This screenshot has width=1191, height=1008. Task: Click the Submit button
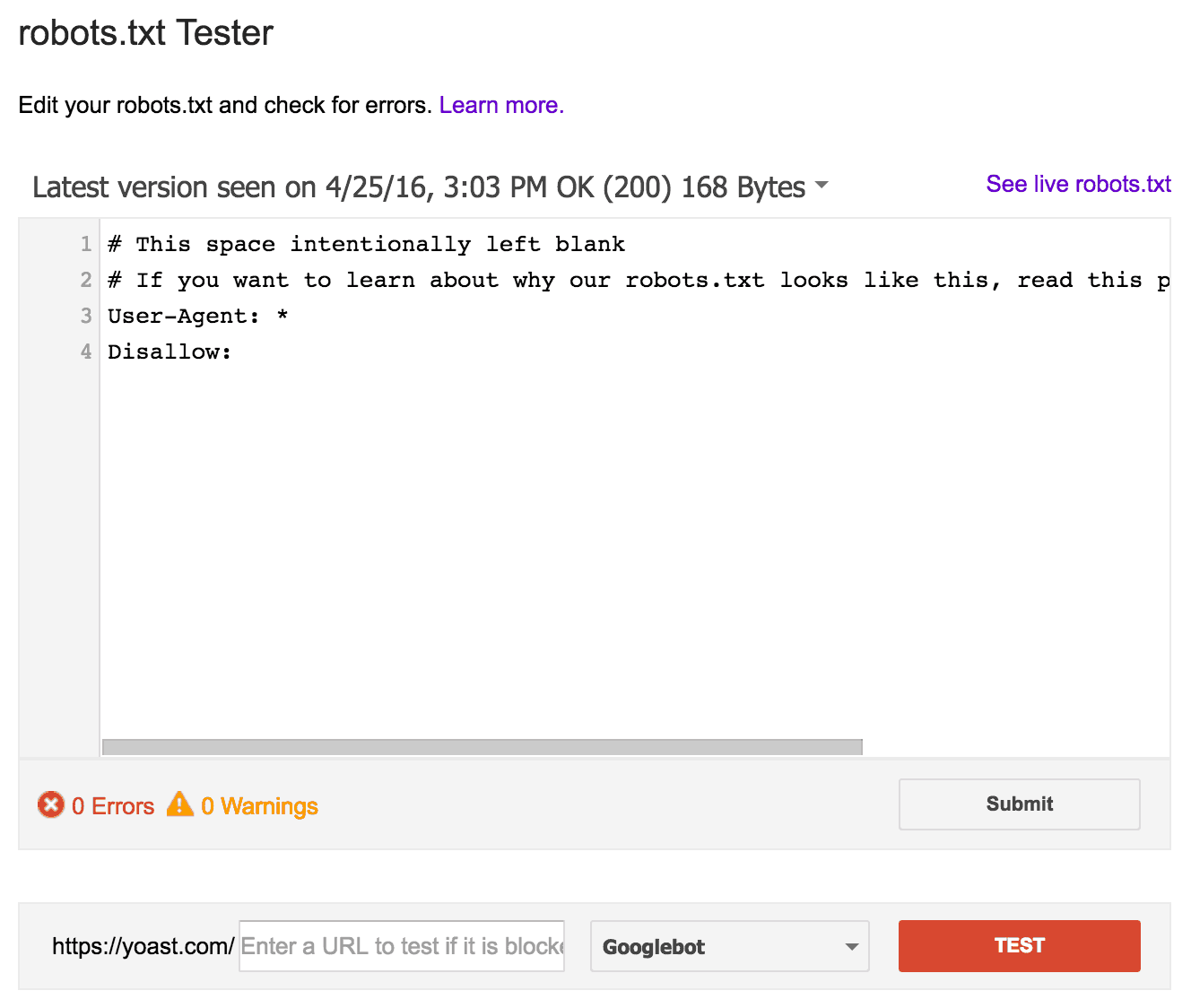coord(1020,804)
